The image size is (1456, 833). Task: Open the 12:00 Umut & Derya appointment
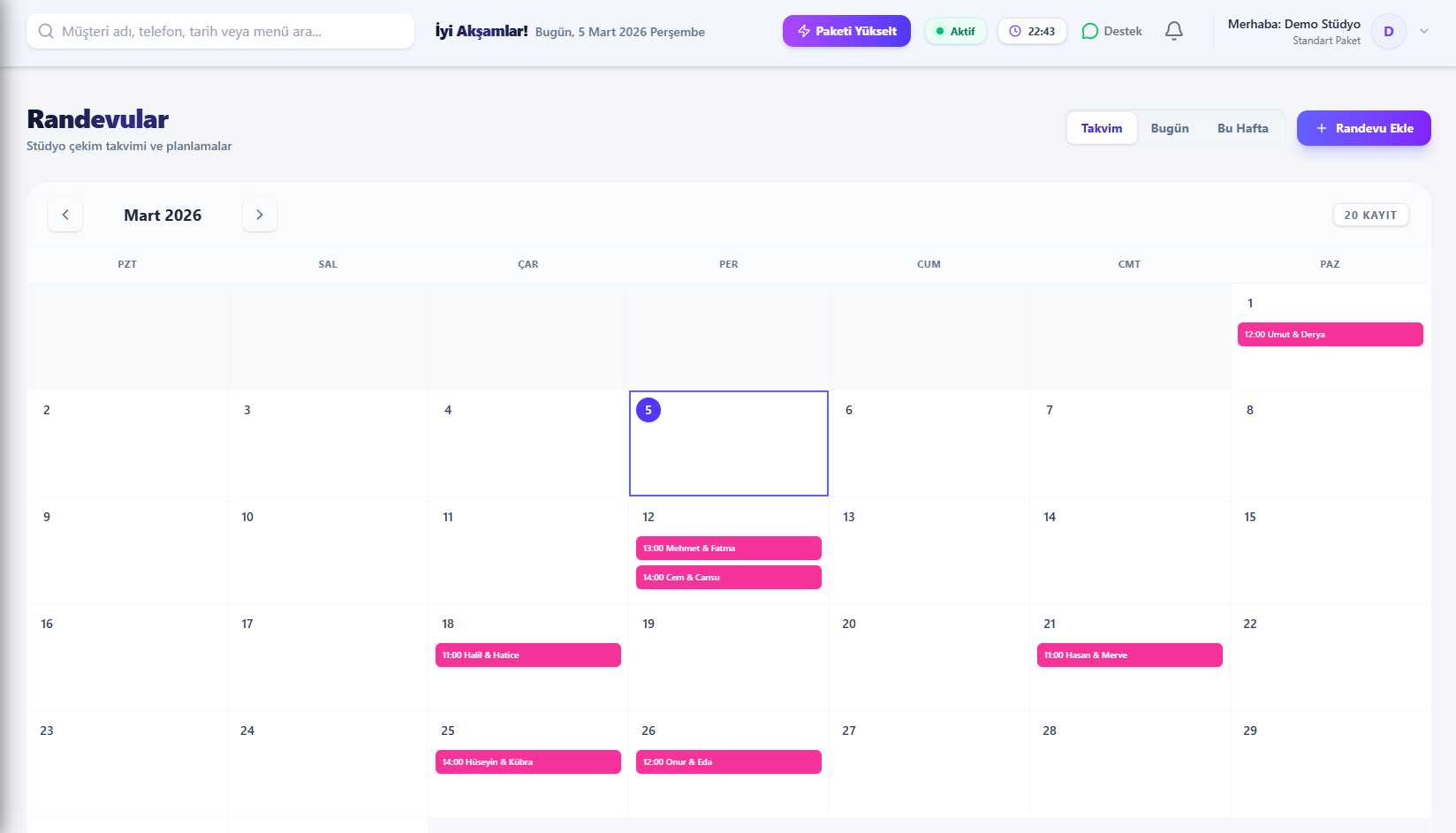point(1330,335)
